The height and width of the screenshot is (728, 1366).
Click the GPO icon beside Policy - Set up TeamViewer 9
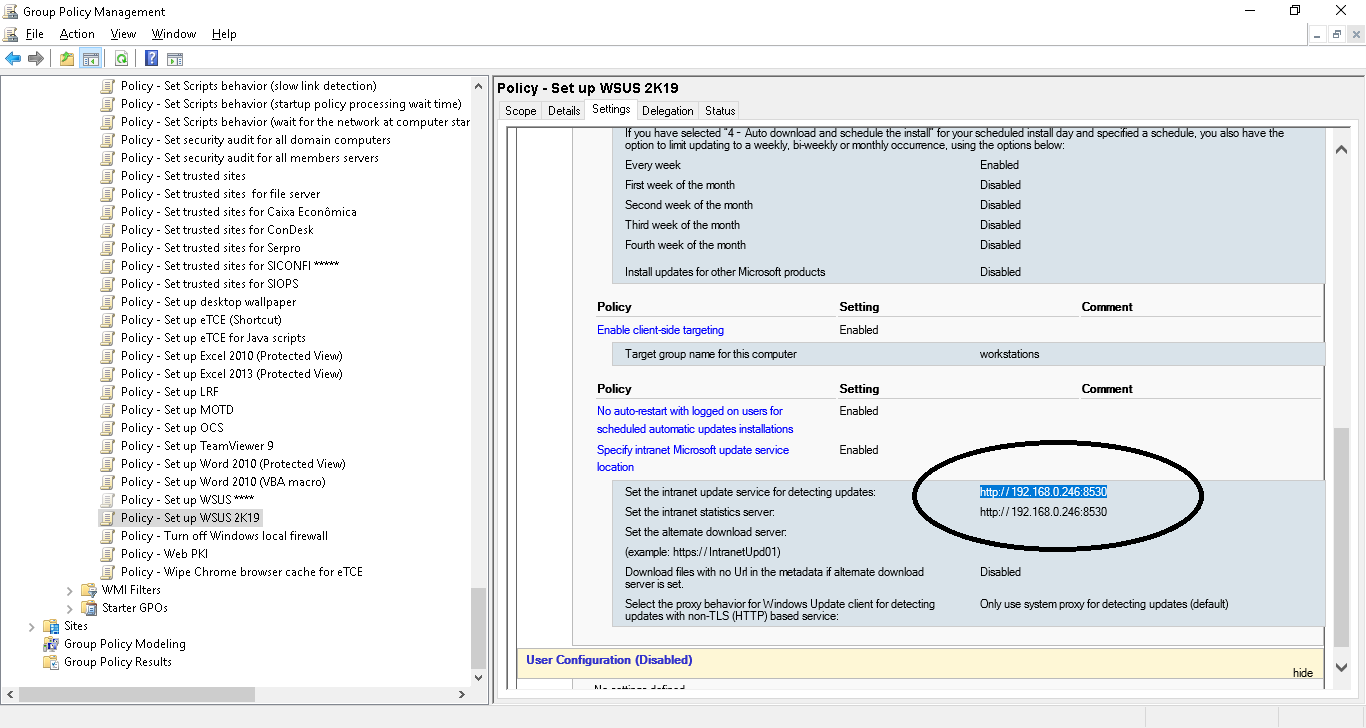[108, 446]
